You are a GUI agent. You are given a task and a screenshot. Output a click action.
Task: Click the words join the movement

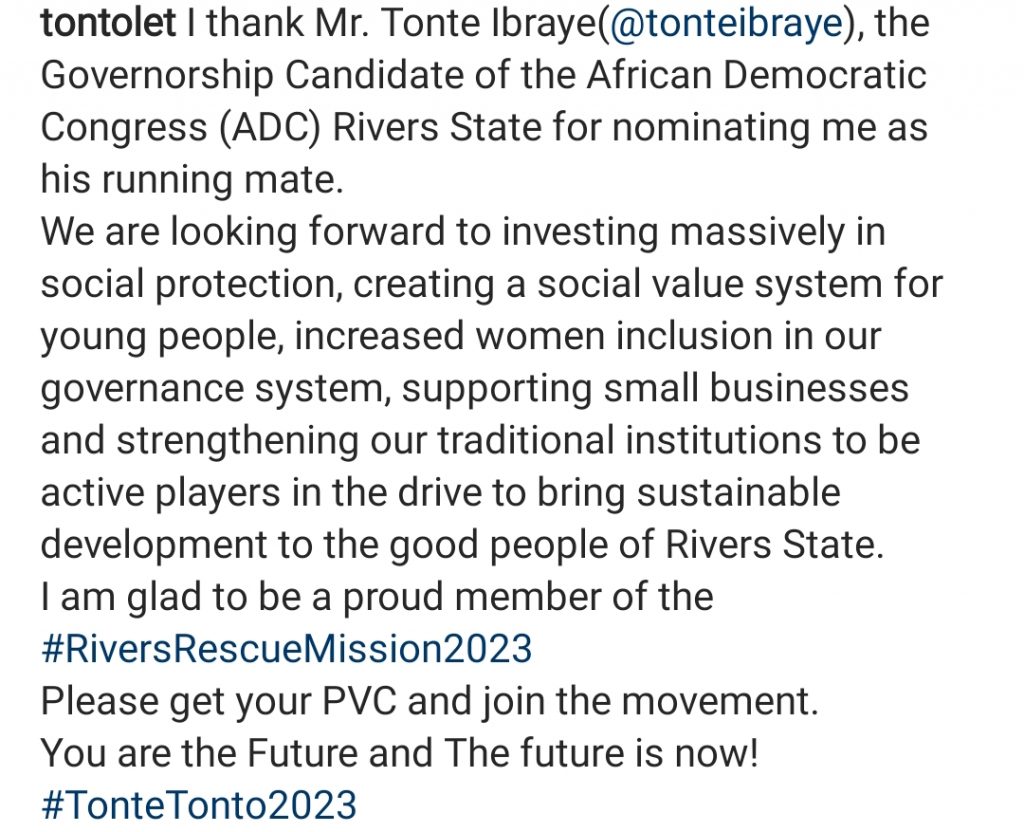[650, 701]
